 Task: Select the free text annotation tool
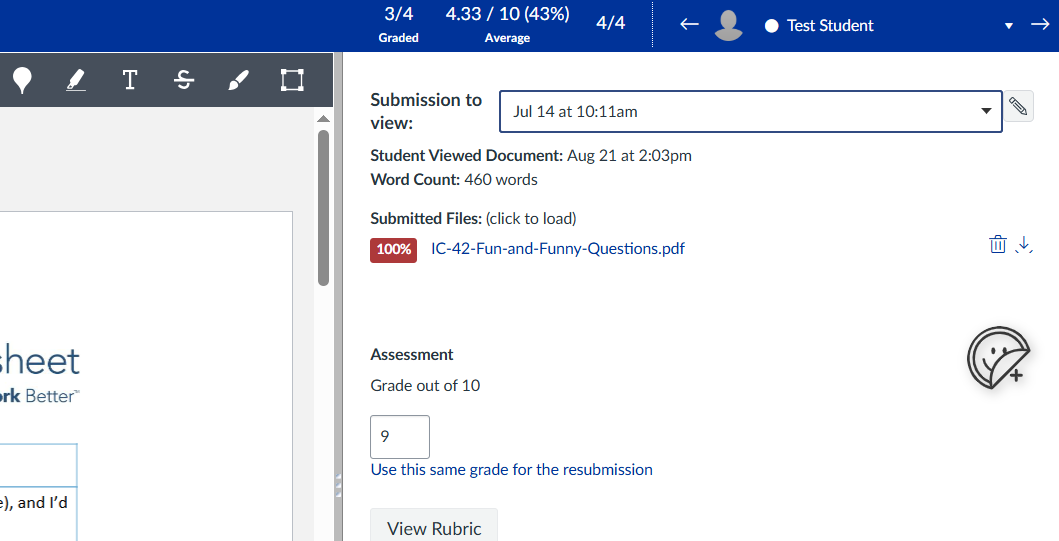pos(130,81)
